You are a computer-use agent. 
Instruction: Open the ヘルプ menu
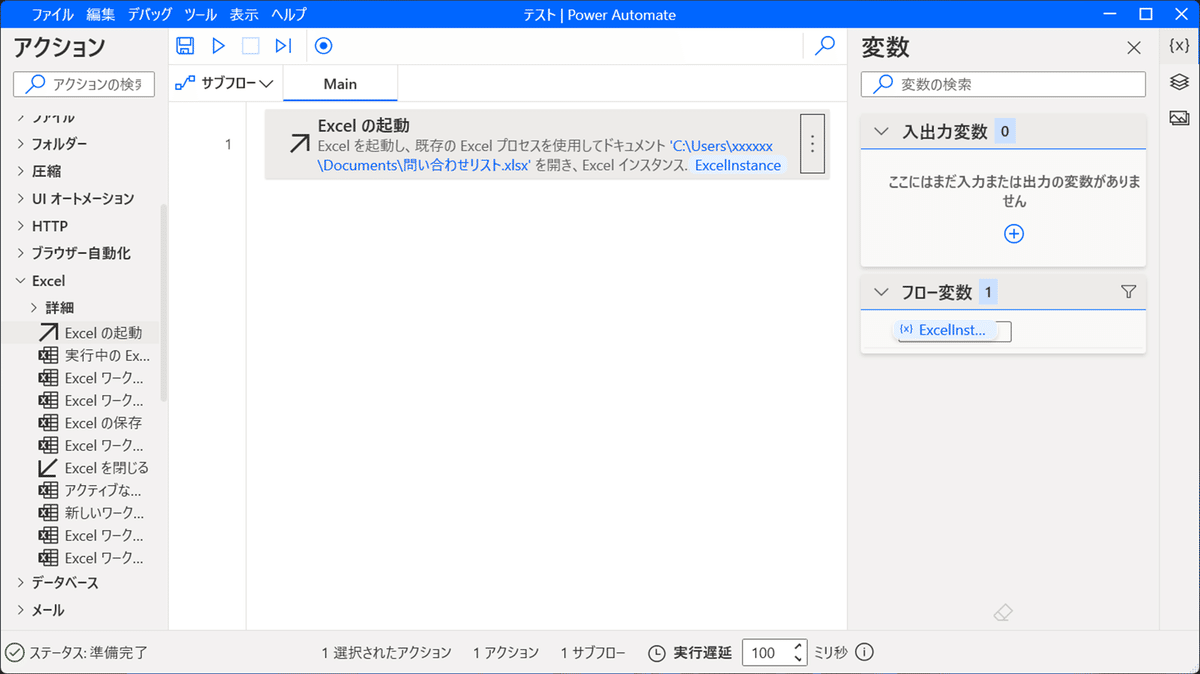pyautogui.click(x=289, y=15)
